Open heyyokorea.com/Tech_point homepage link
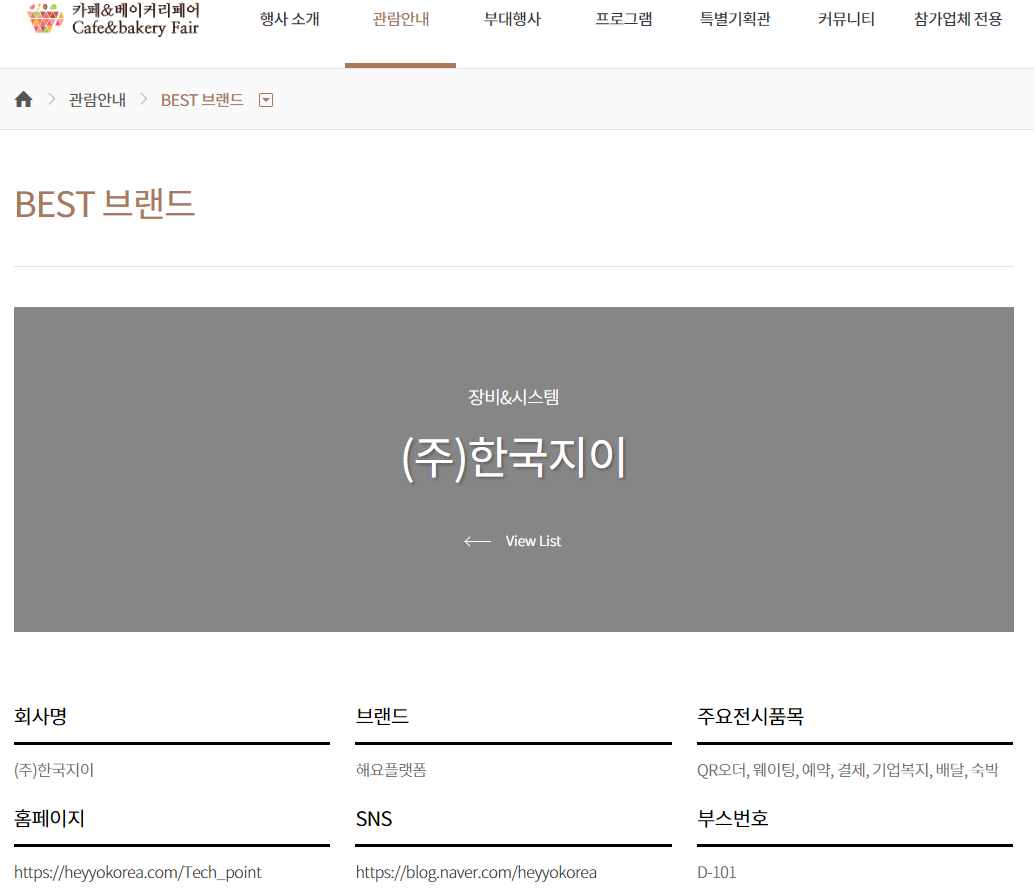This screenshot has width=1034, height=891. (x=138, y=872)
